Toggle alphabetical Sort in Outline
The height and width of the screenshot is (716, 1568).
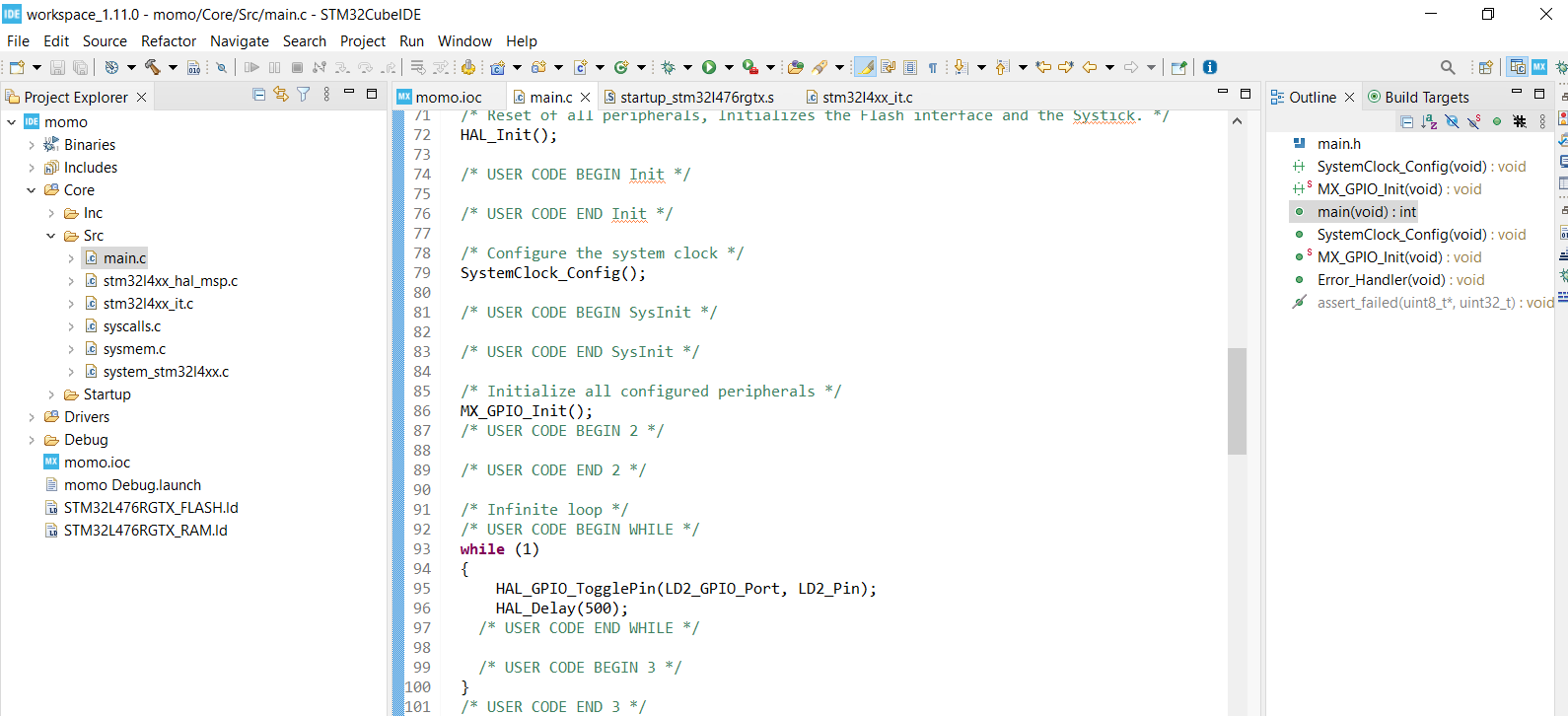(x=1430, y=121)
